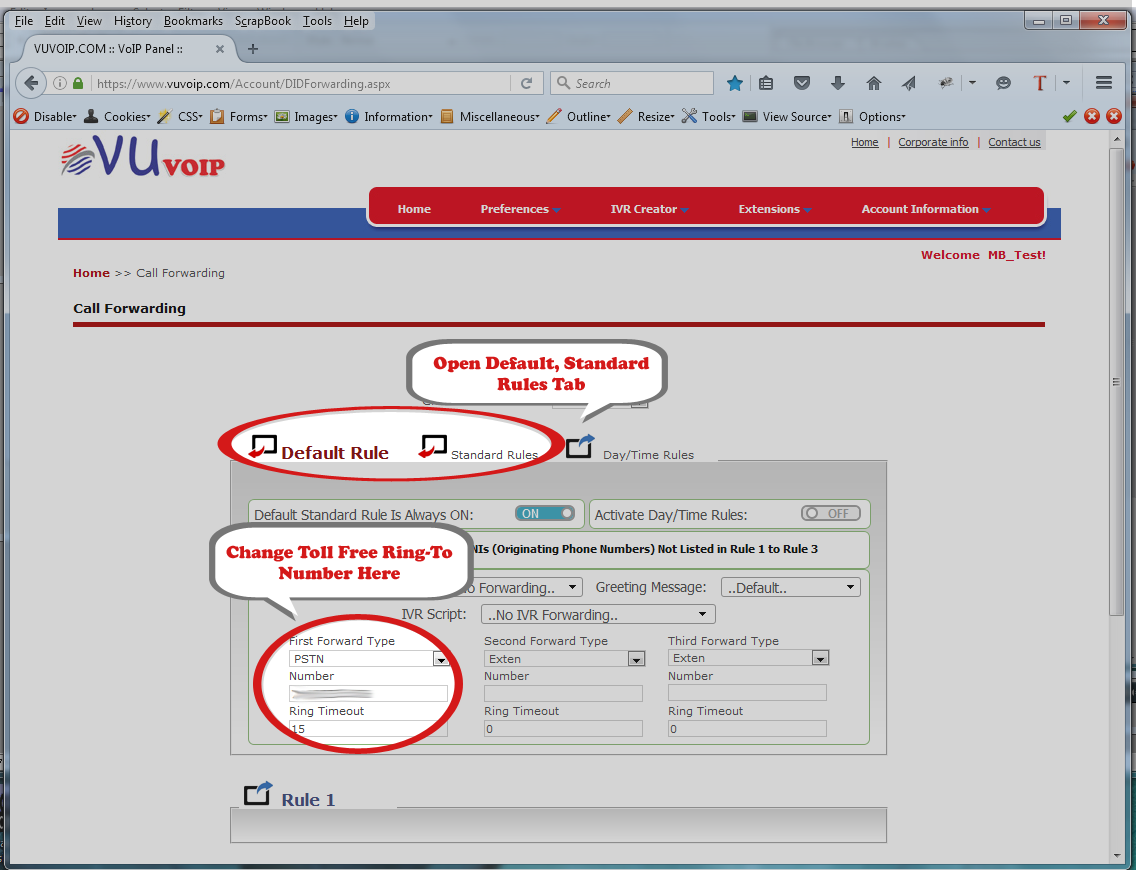
Task: Click the URL address bar
Action: pyautogui.click(x=301, y=83)
